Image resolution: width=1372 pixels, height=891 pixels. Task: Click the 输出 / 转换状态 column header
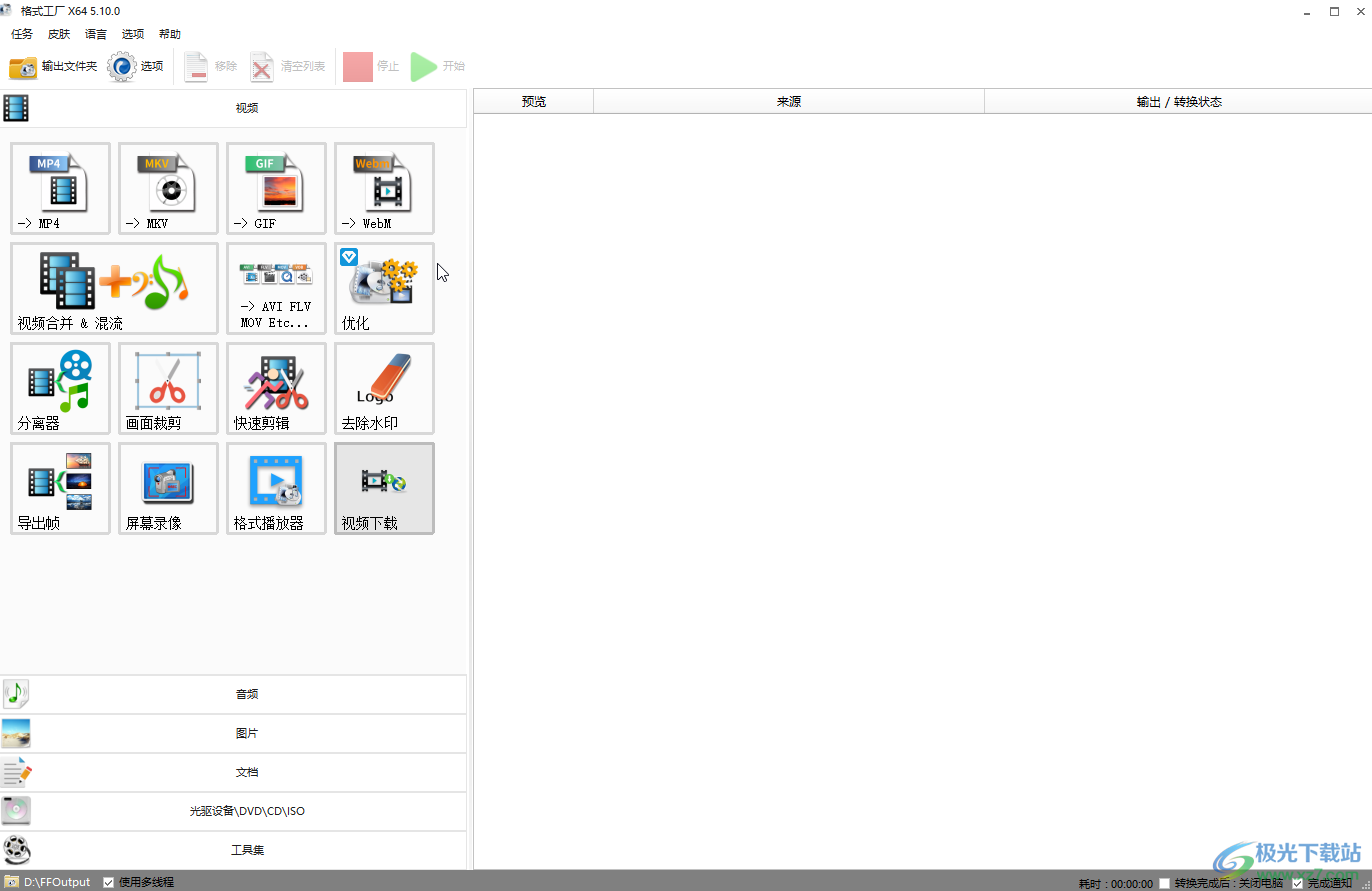pos(1178,101)
